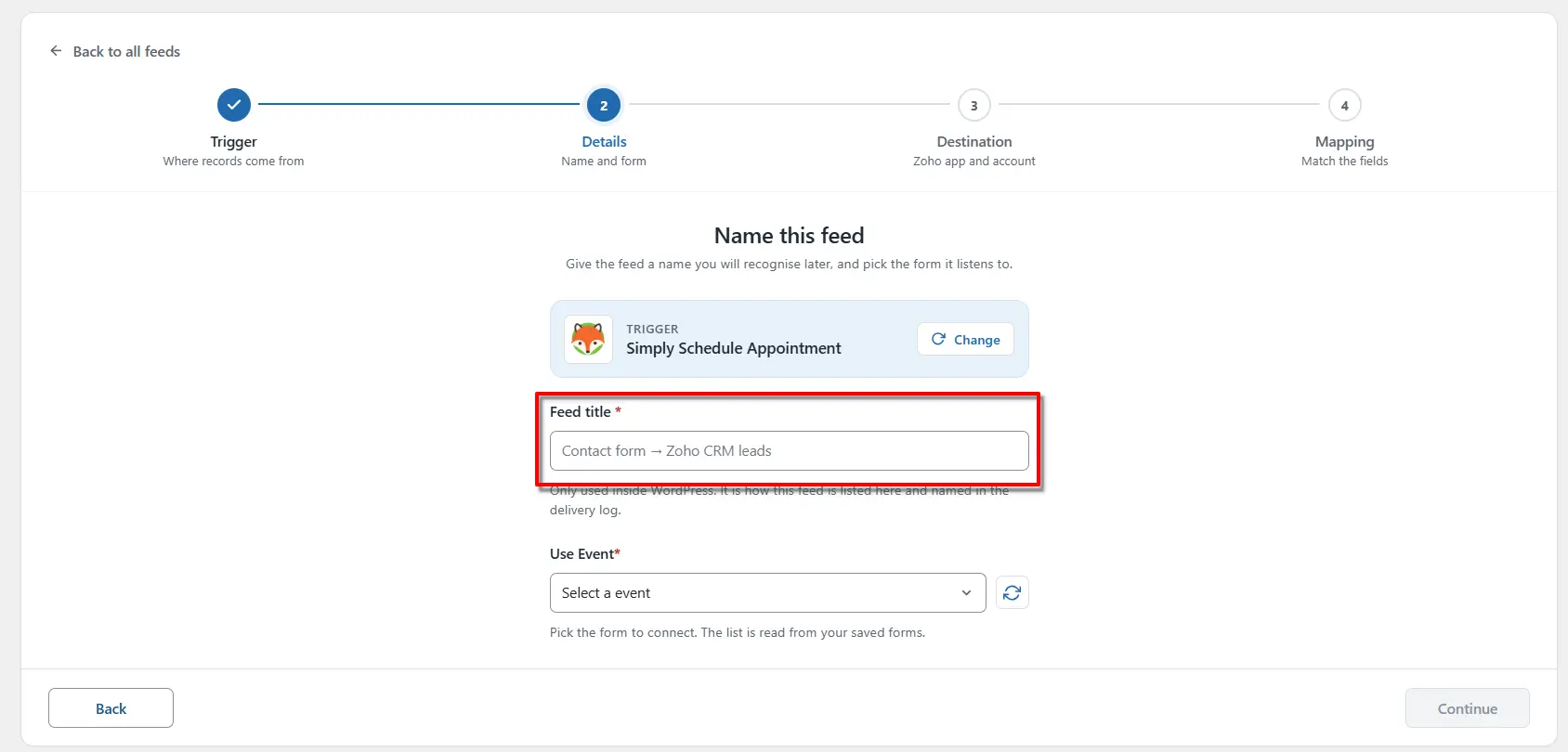Click the Change trigger button
This screenshot has height=752, width=1568.
click(x=965, y=339)
